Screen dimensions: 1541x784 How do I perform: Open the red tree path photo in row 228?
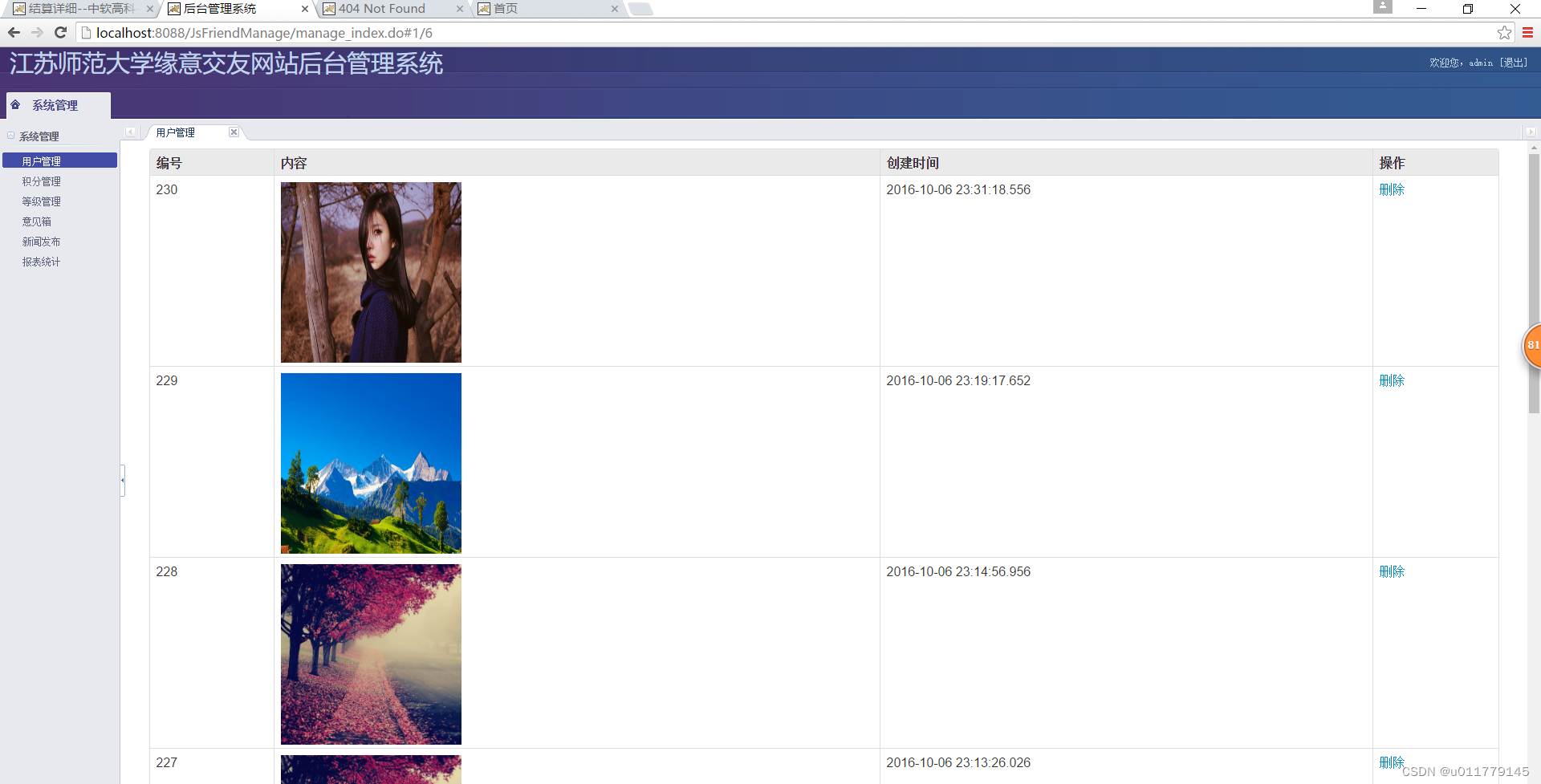tap(371, 654)
